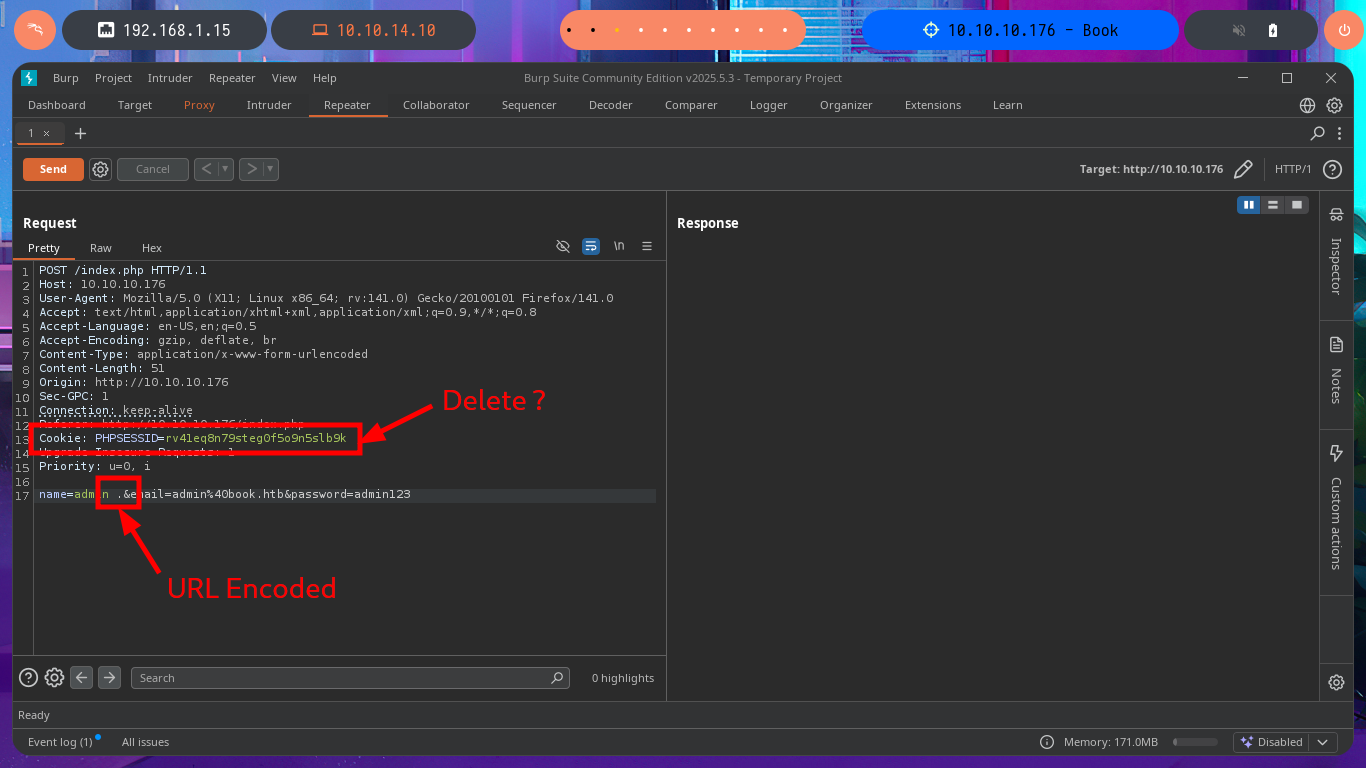1366x768 pixels.
Task: Switch to the Extensions tab
Action: pos(933,105)
